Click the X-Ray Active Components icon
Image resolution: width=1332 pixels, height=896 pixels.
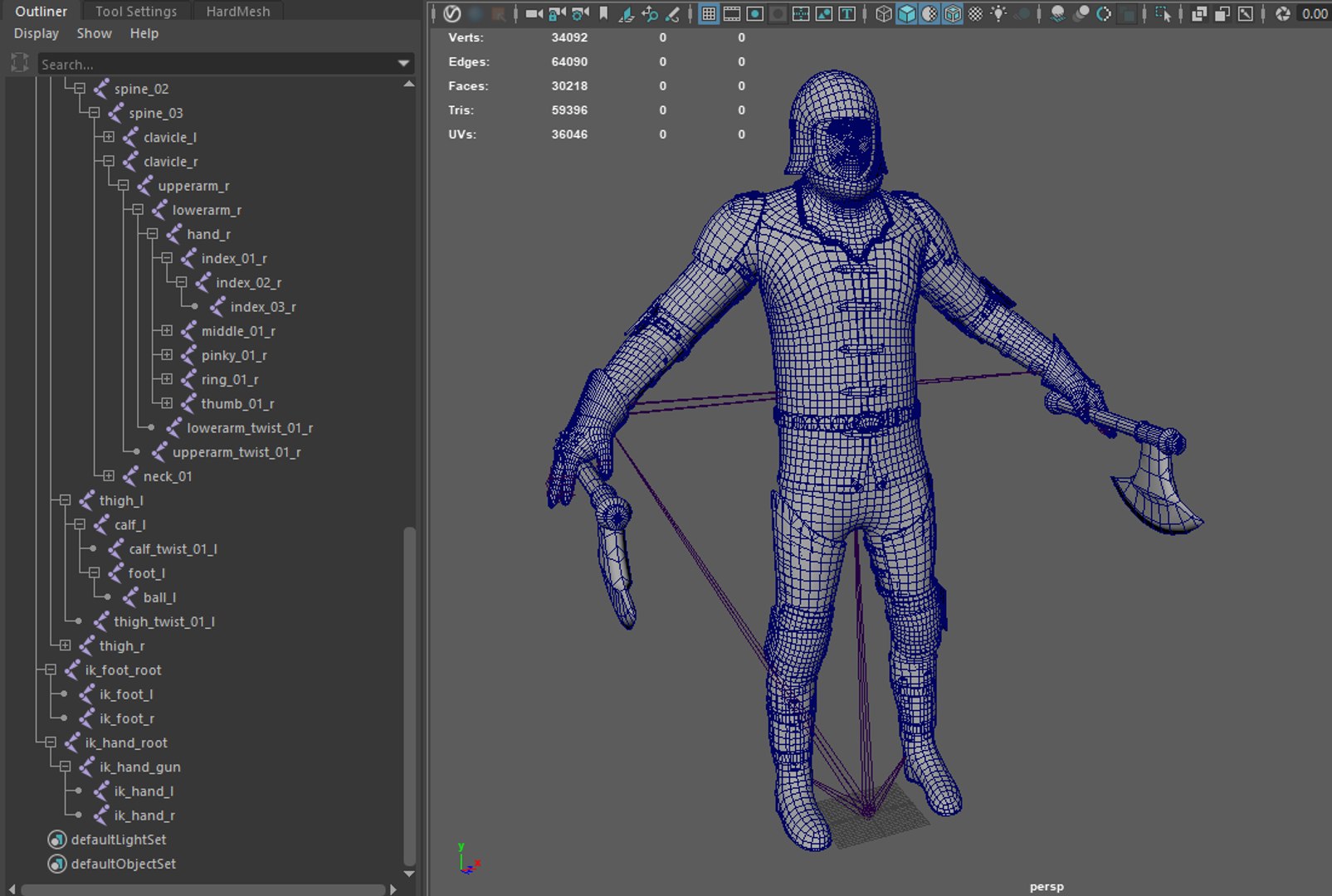(1222, 13)
